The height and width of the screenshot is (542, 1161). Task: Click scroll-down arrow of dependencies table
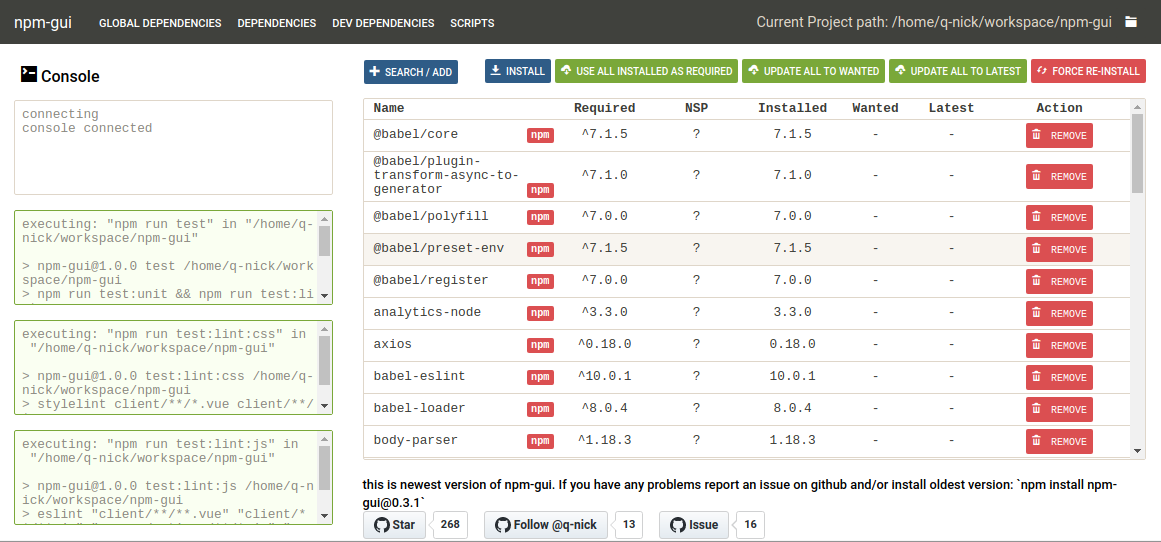click(1138, 450)
